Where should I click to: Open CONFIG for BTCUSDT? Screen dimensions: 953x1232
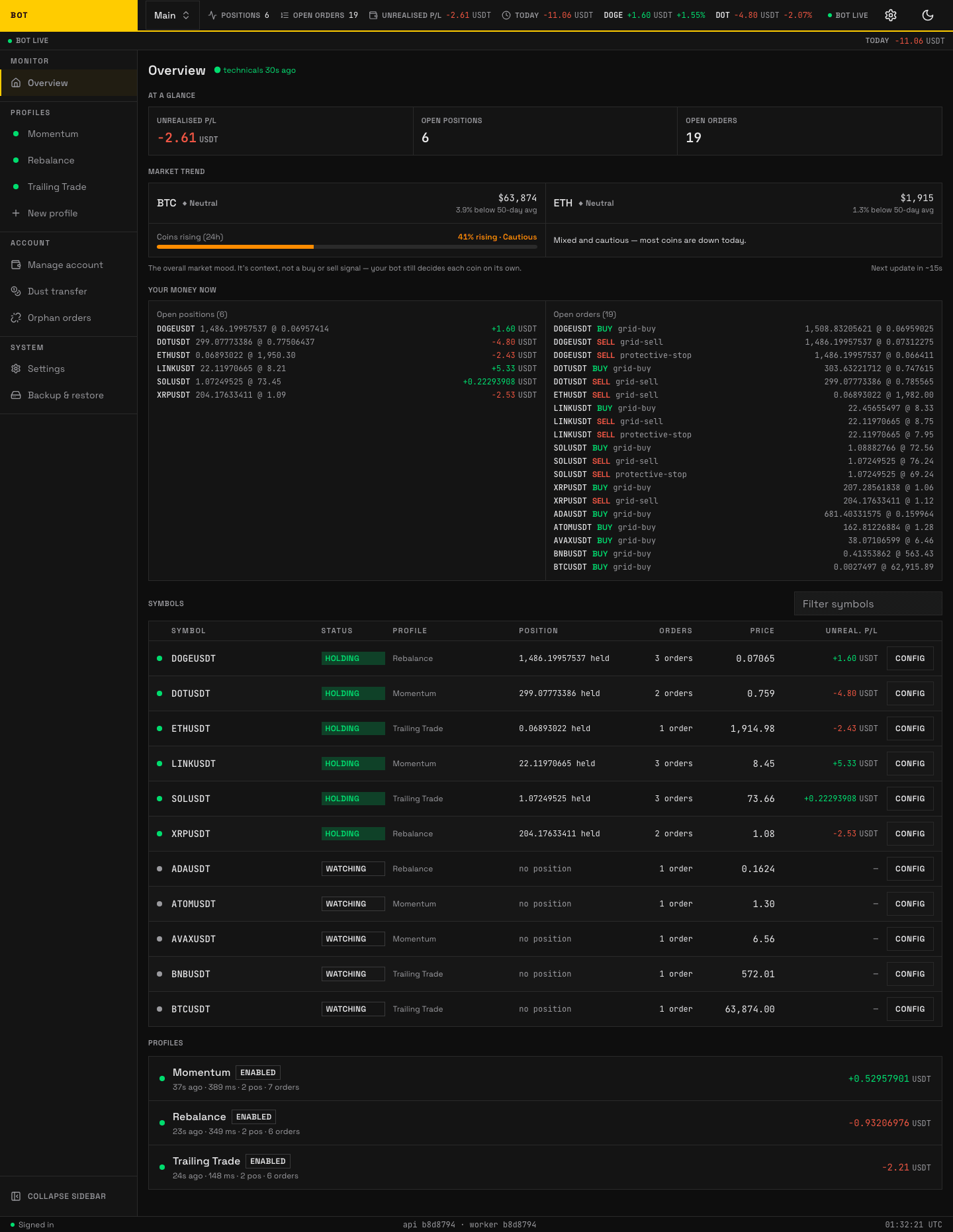[x=910, y=1009]
